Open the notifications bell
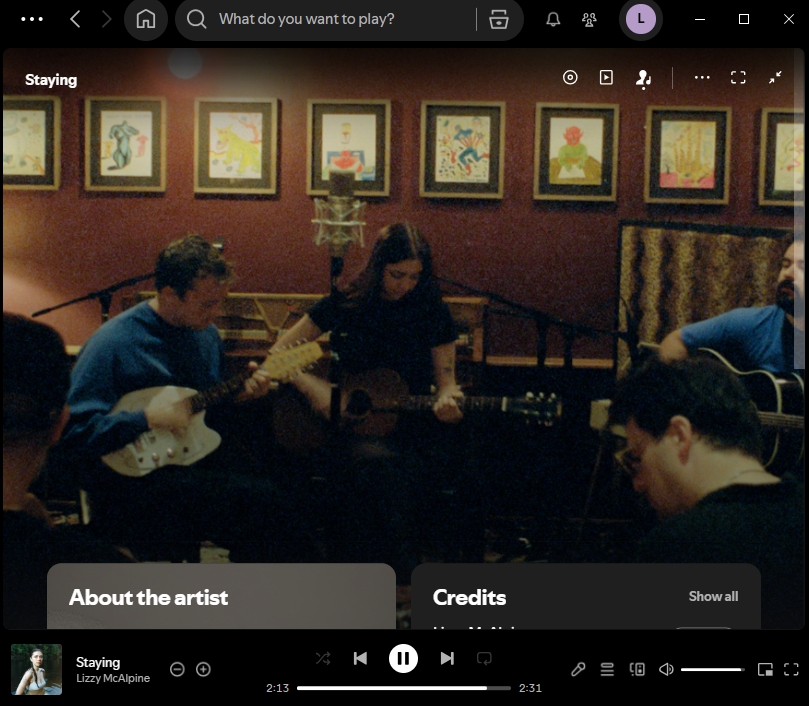 click(x=553, y=19)
